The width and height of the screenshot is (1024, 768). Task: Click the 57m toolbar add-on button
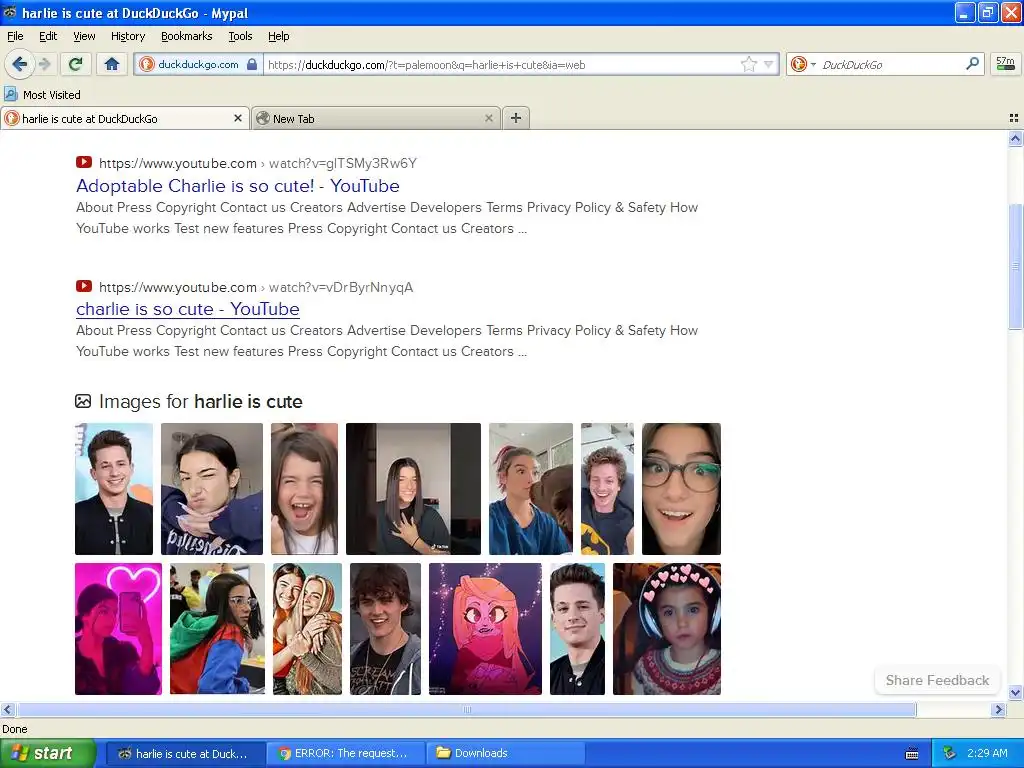(x=1005, y=64)
